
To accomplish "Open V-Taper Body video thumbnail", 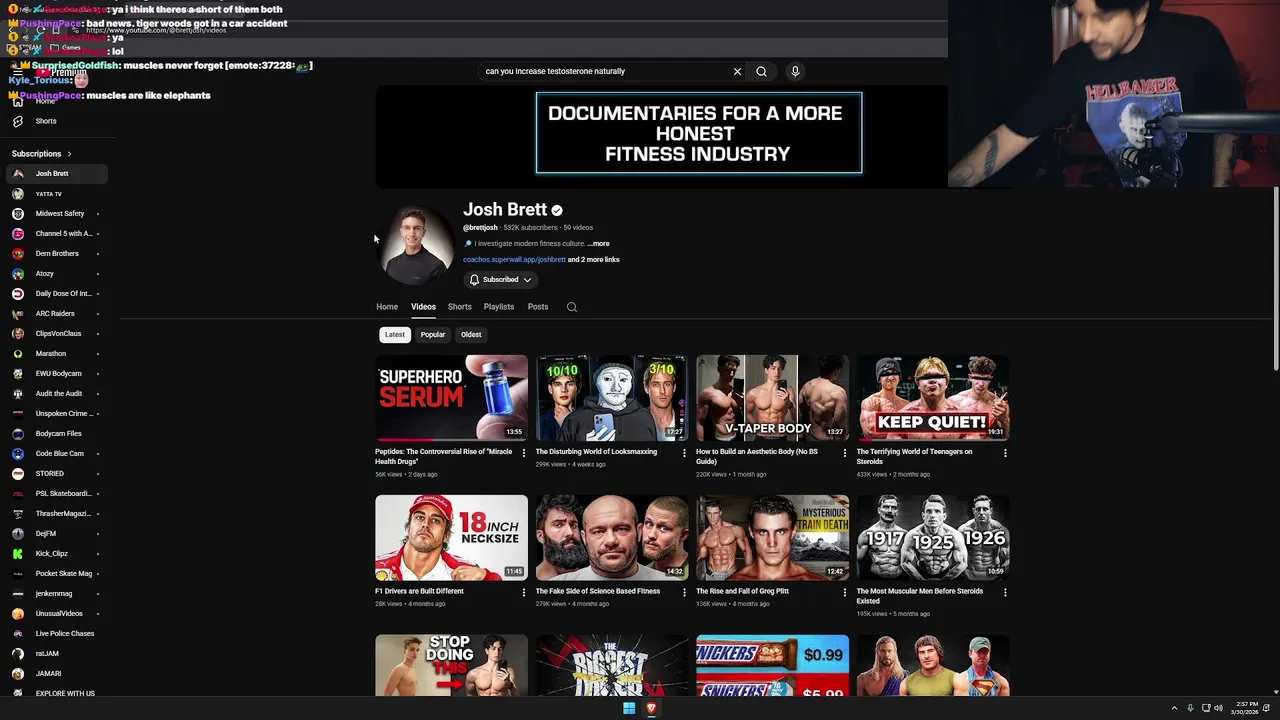I will pyautogui.click(x=772, y=398).
